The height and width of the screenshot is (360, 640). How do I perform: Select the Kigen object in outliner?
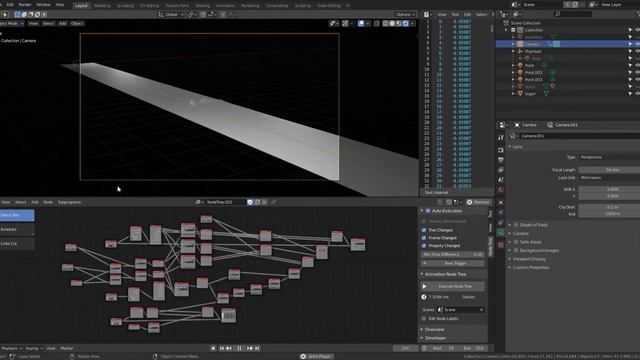click(x=530, y=94)
